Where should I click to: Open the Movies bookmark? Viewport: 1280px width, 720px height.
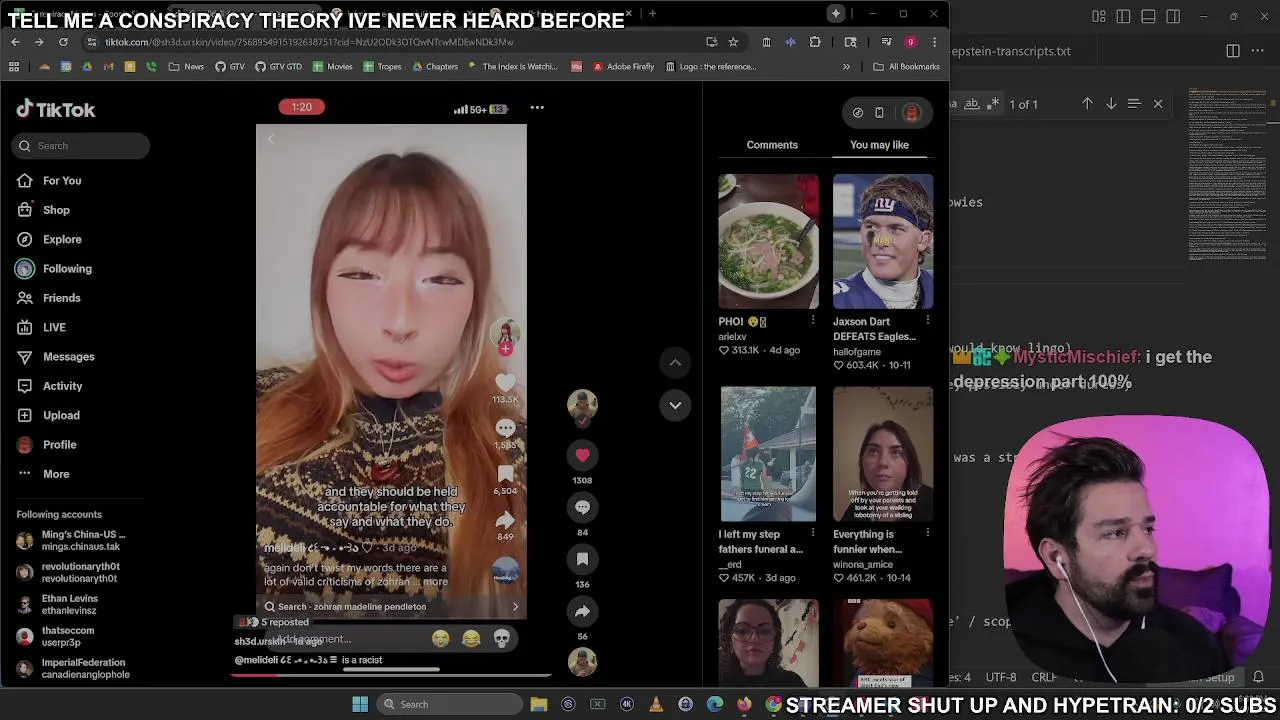coord(333,67)
